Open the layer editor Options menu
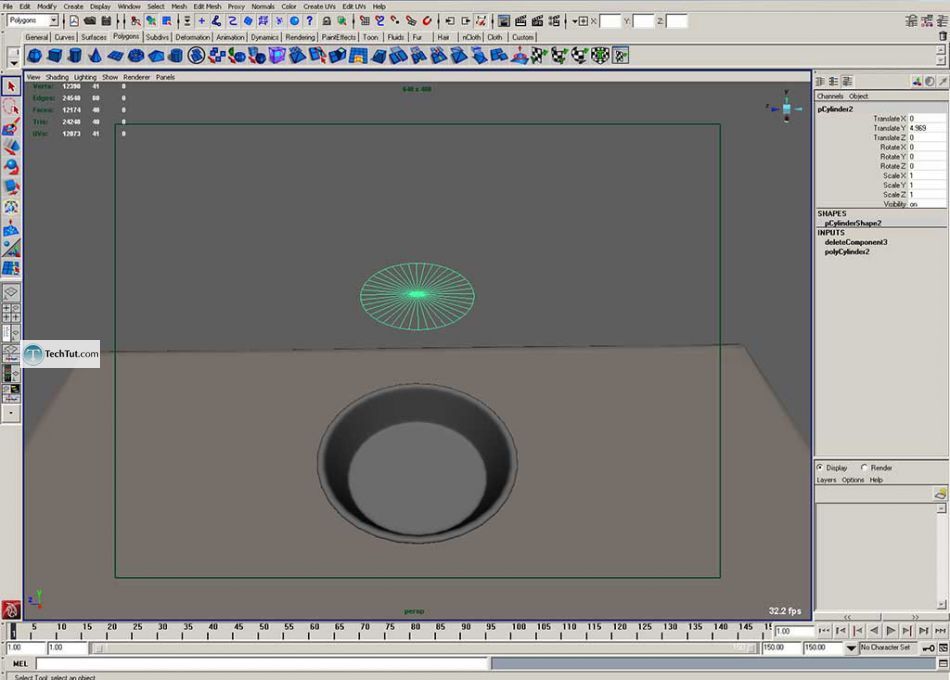Viewport: 950px width, 680px height. tap(852, 480)
